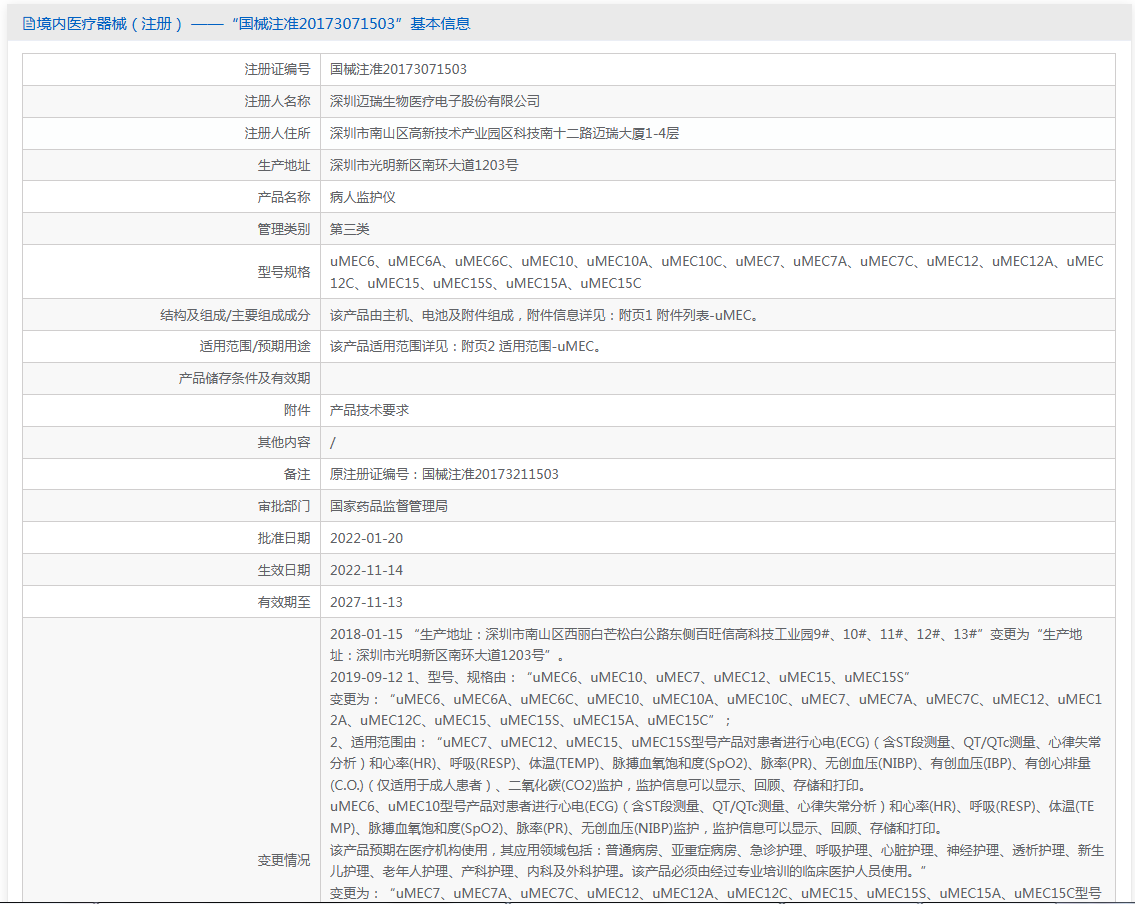Select the 变更情况 label cell

click(x=284, y=861)
